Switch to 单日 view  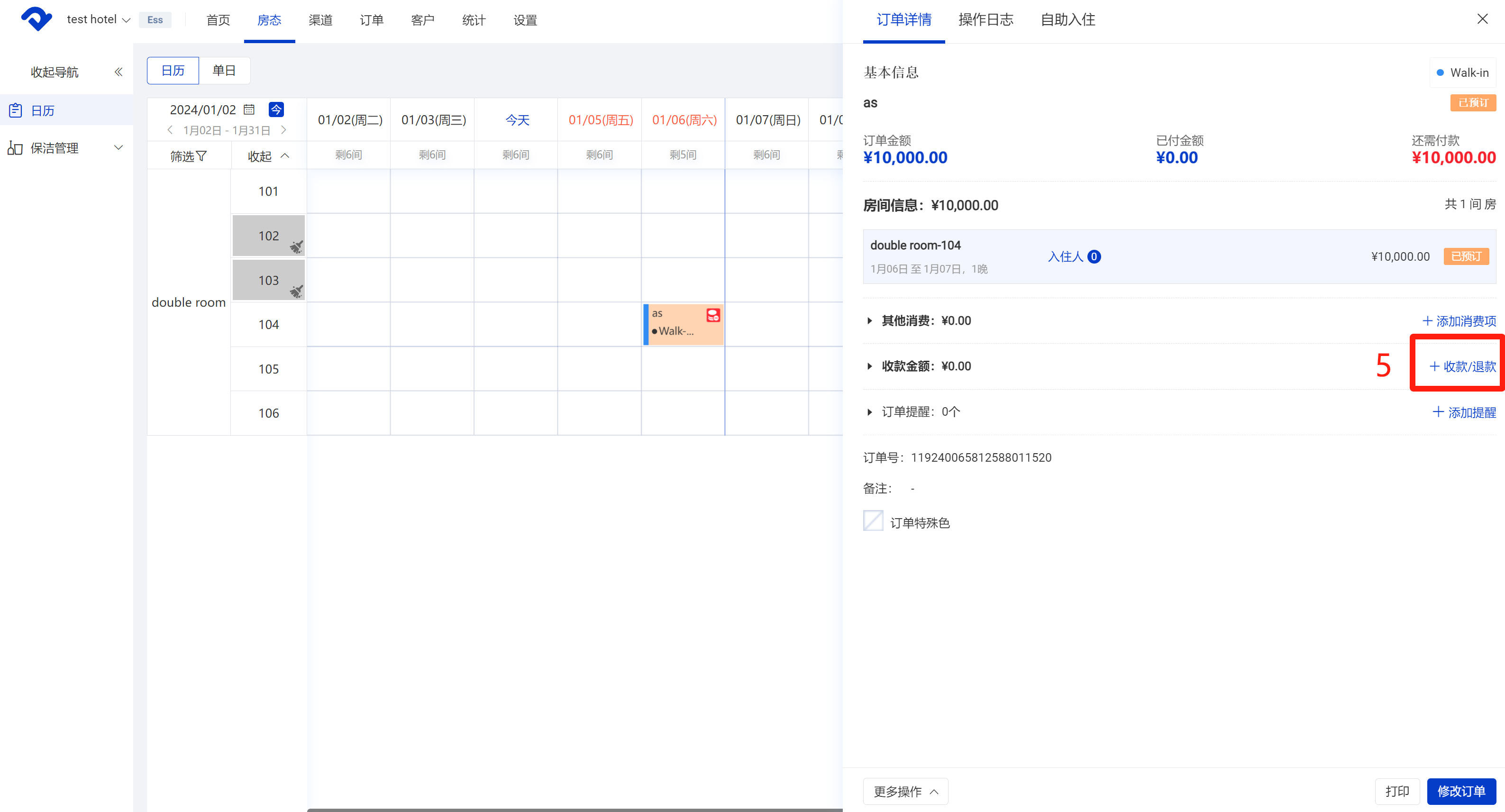tap(224, 70)
